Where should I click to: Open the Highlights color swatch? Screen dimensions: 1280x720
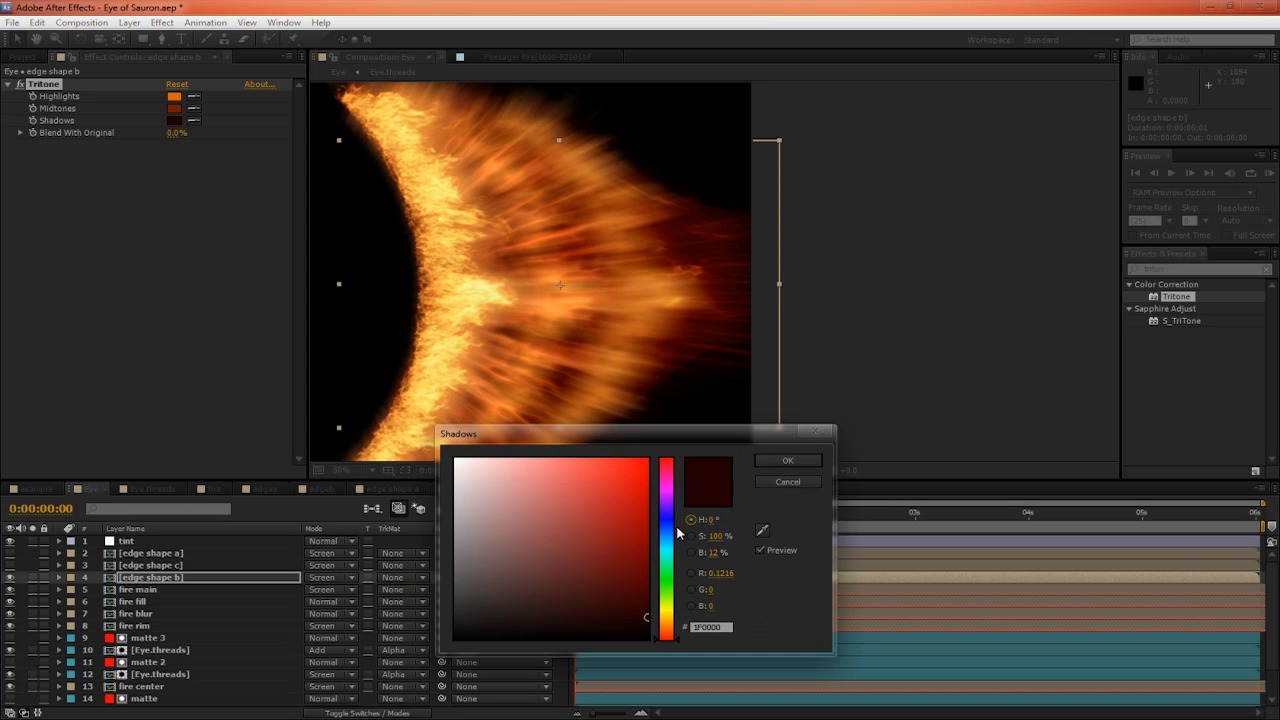pos(174,96)
